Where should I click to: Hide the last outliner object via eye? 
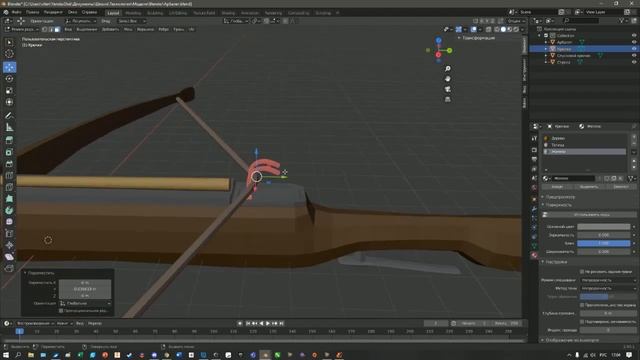click(634, 62)
